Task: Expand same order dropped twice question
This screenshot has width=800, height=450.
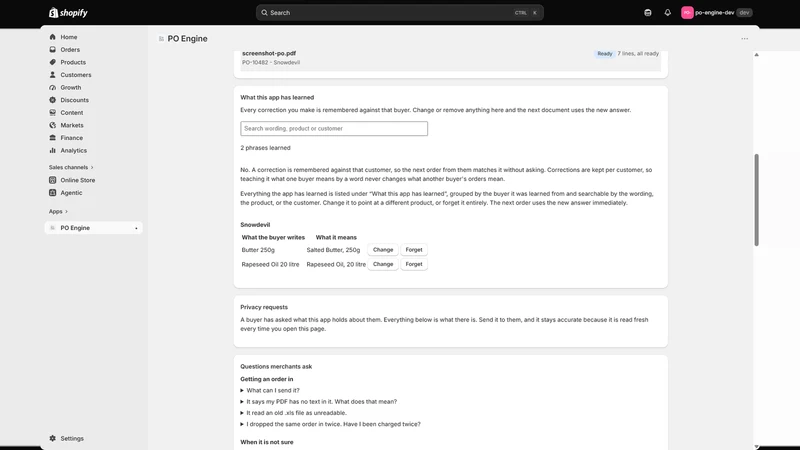Action: 330,424
